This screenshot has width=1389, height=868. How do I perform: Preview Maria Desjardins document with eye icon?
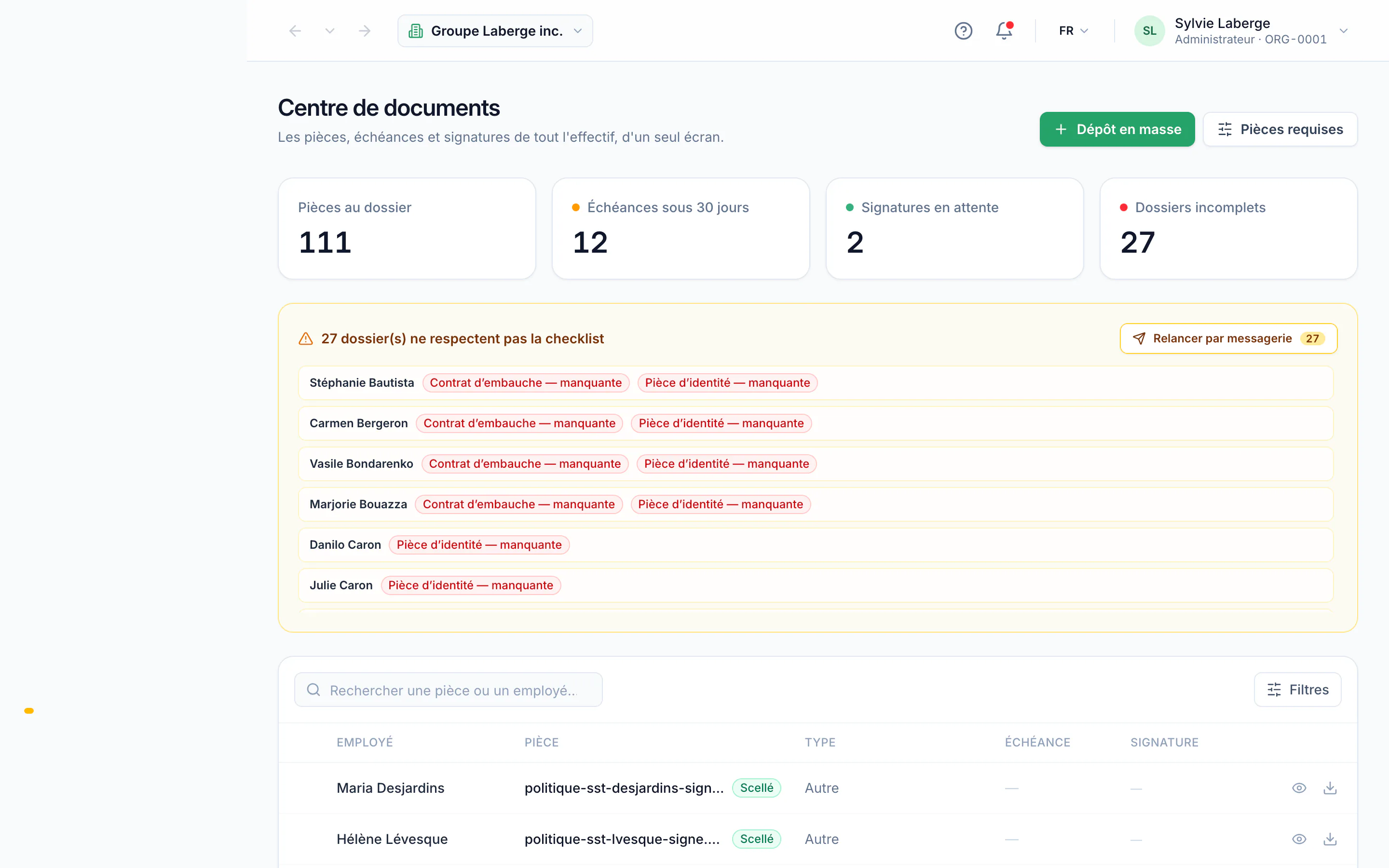pyautogui.click(x=1299, y=788)
